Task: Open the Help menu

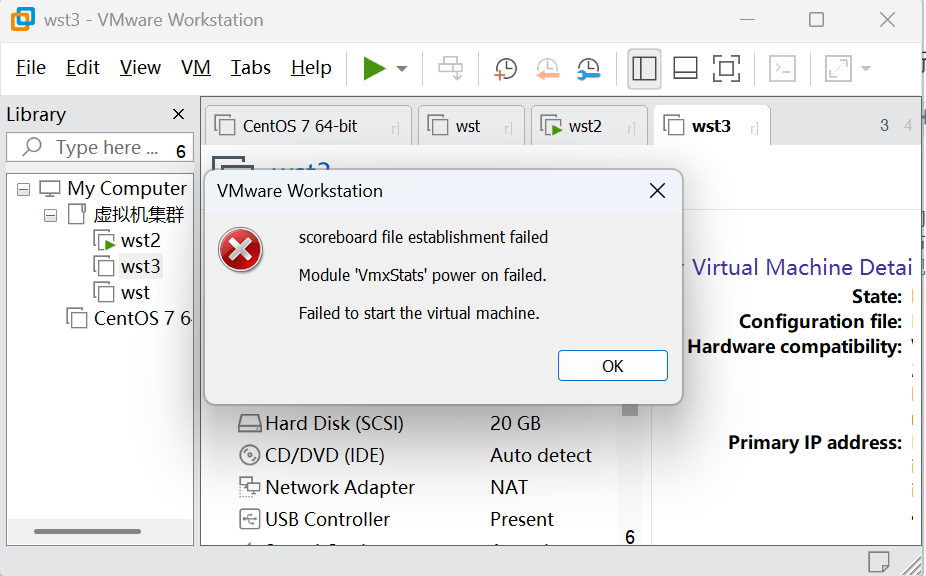Action: tap(311, 68)
